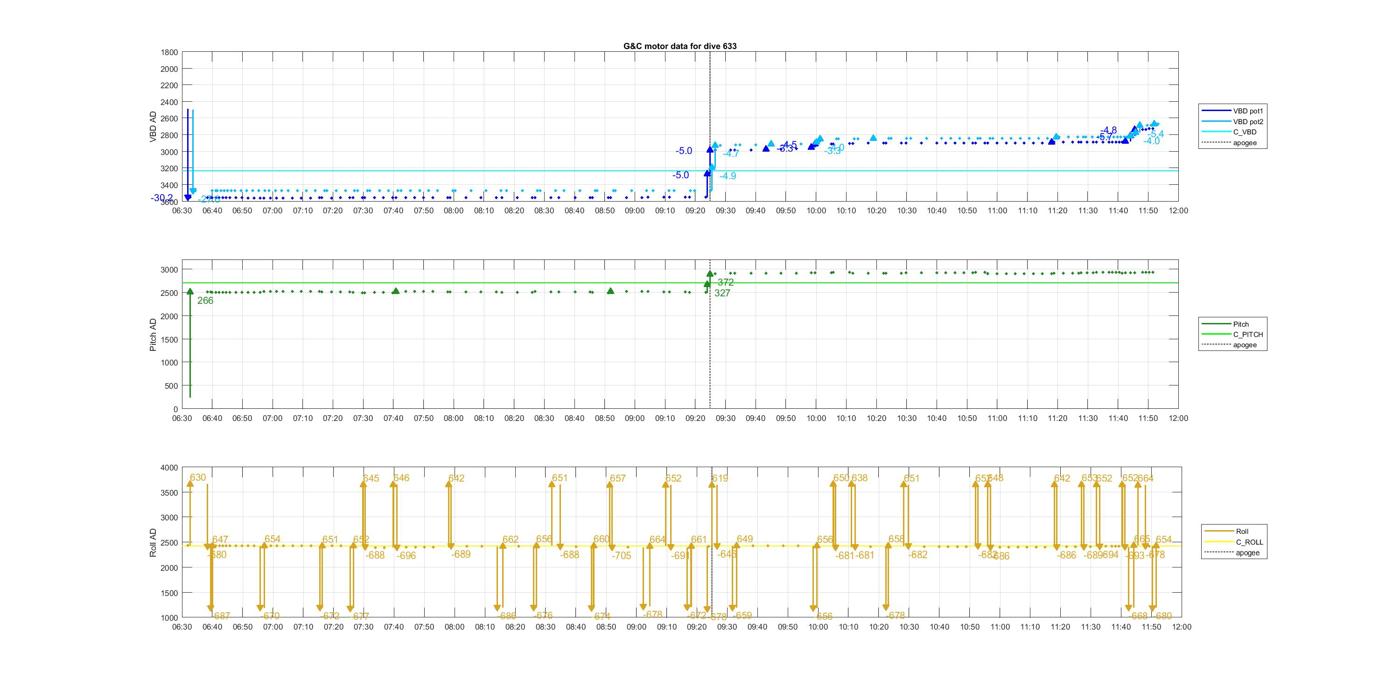Click the "VBD AD" y-axis label
1400x693 pixels.
point(154,126)
